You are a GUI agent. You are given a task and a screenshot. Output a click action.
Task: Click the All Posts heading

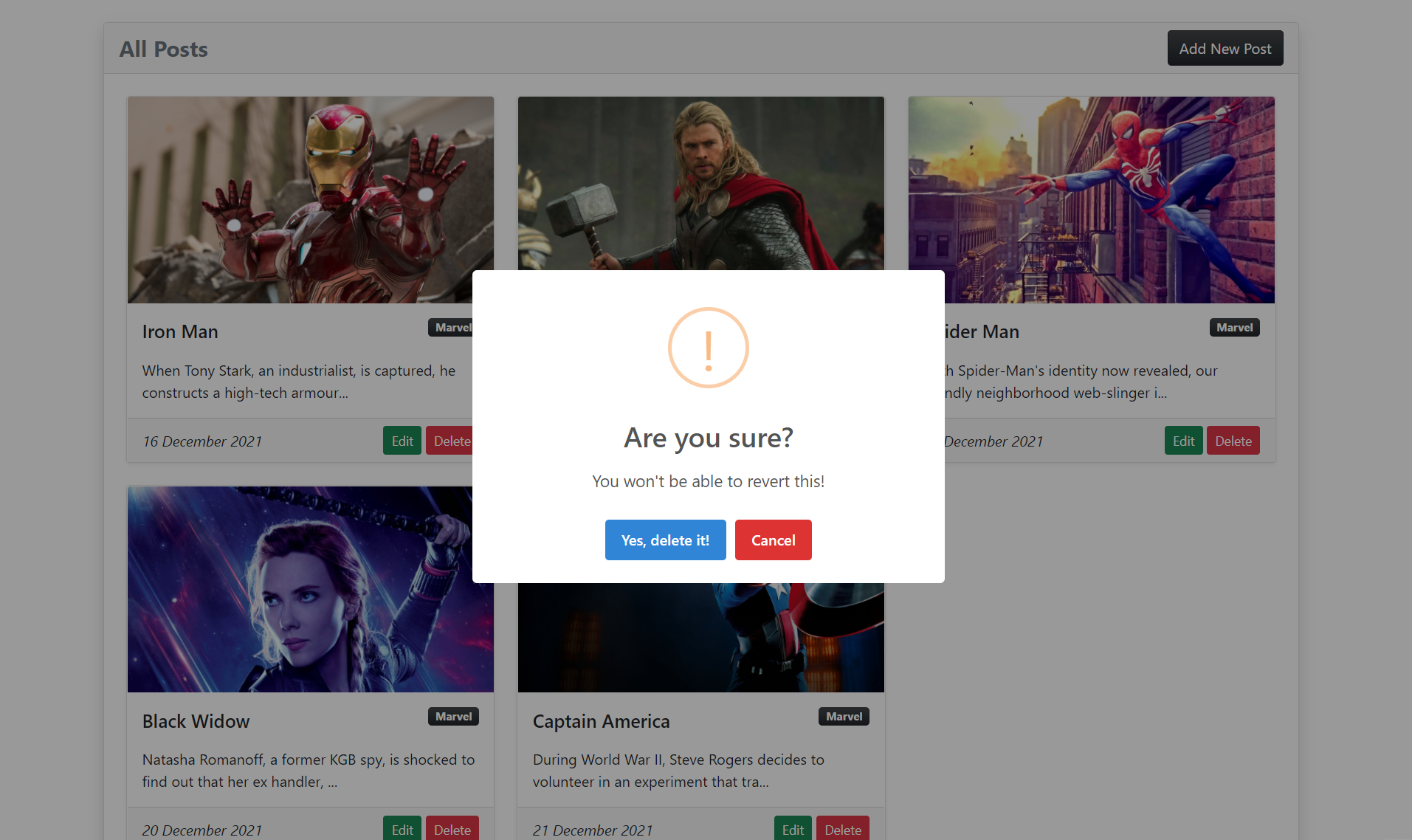pos(163,49)
